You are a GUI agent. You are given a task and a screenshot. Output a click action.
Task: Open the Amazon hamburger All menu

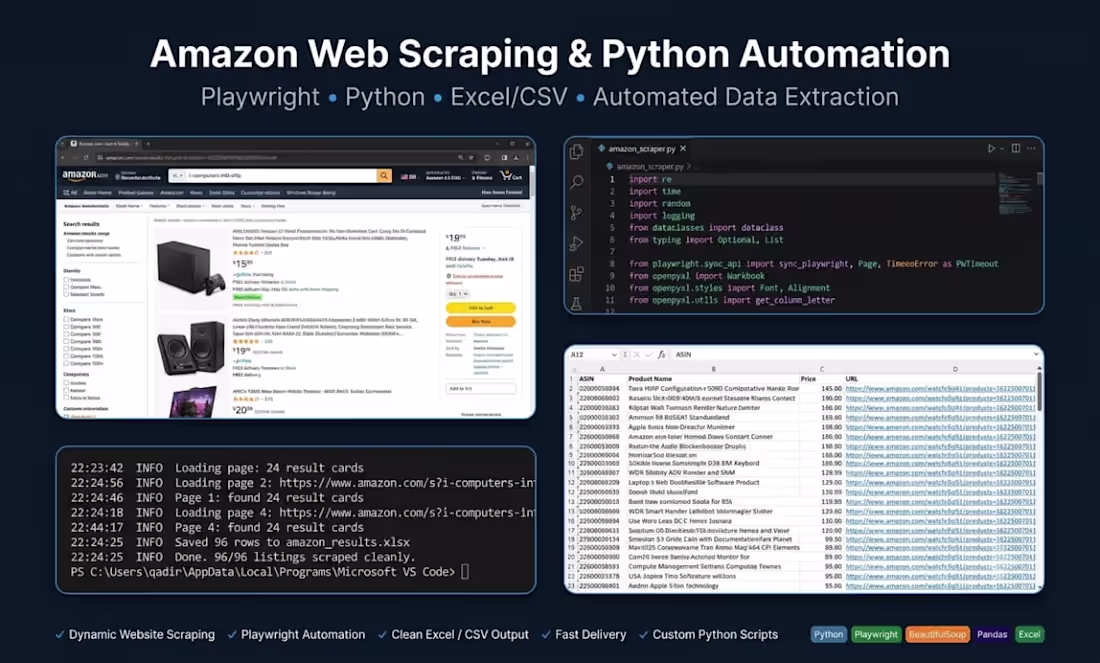coord(70,192)
